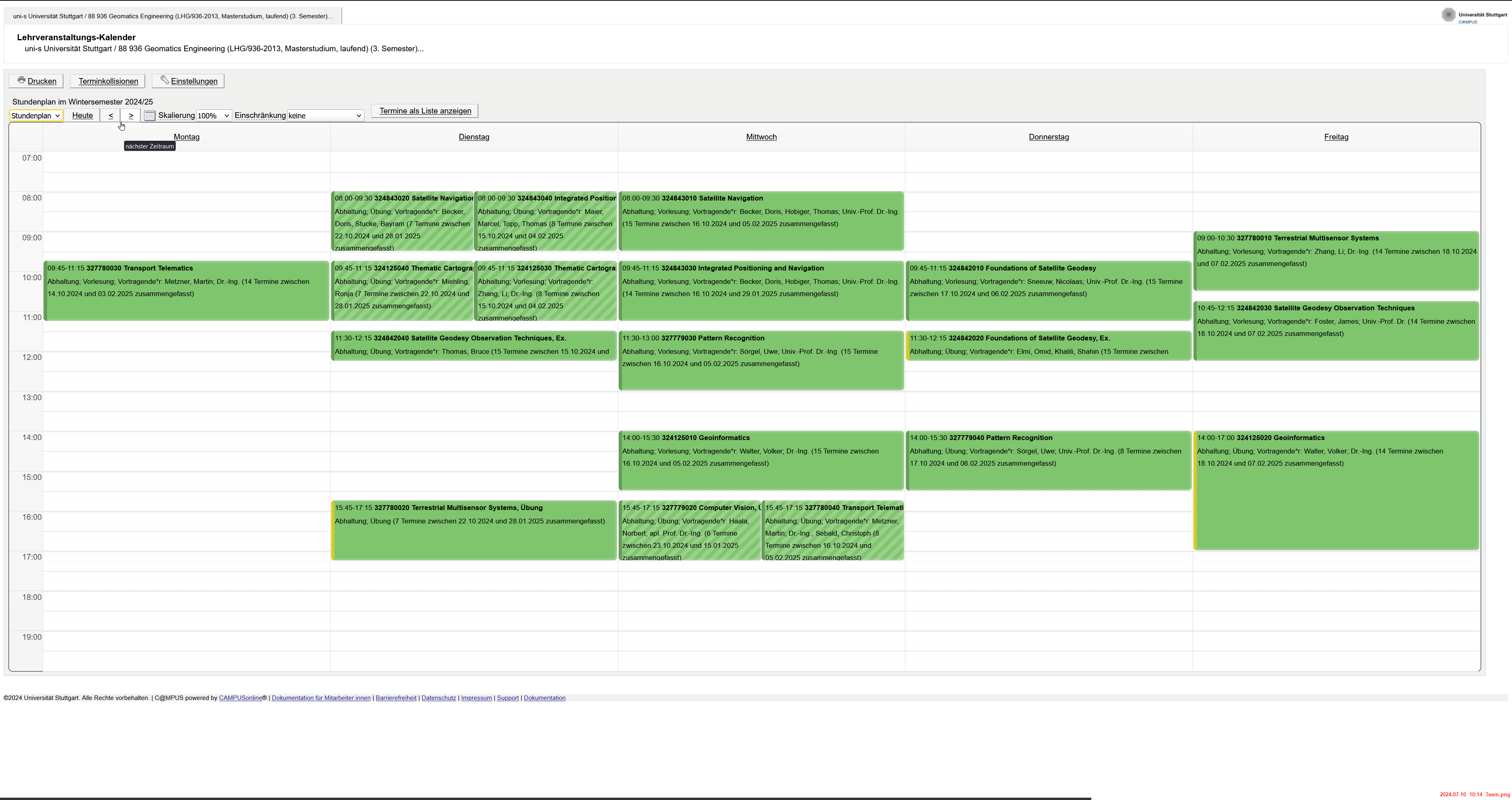The width and height of the screenshot is (1512, 800).
Task: Open Friday 09:00 Terrestrial Multisensor Systems lecture
Action: 1337,261
